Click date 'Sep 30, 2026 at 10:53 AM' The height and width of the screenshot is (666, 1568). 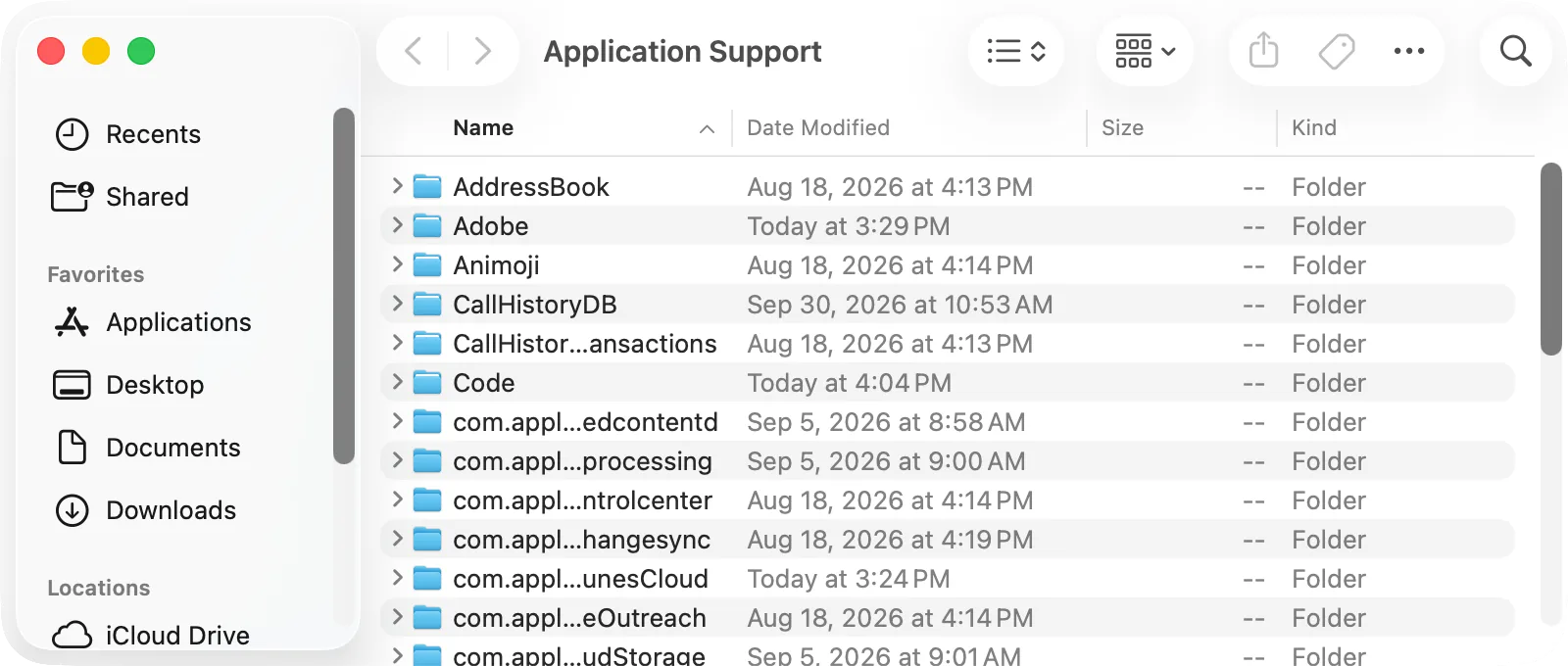pyautogui.click(x=900, y=305)
